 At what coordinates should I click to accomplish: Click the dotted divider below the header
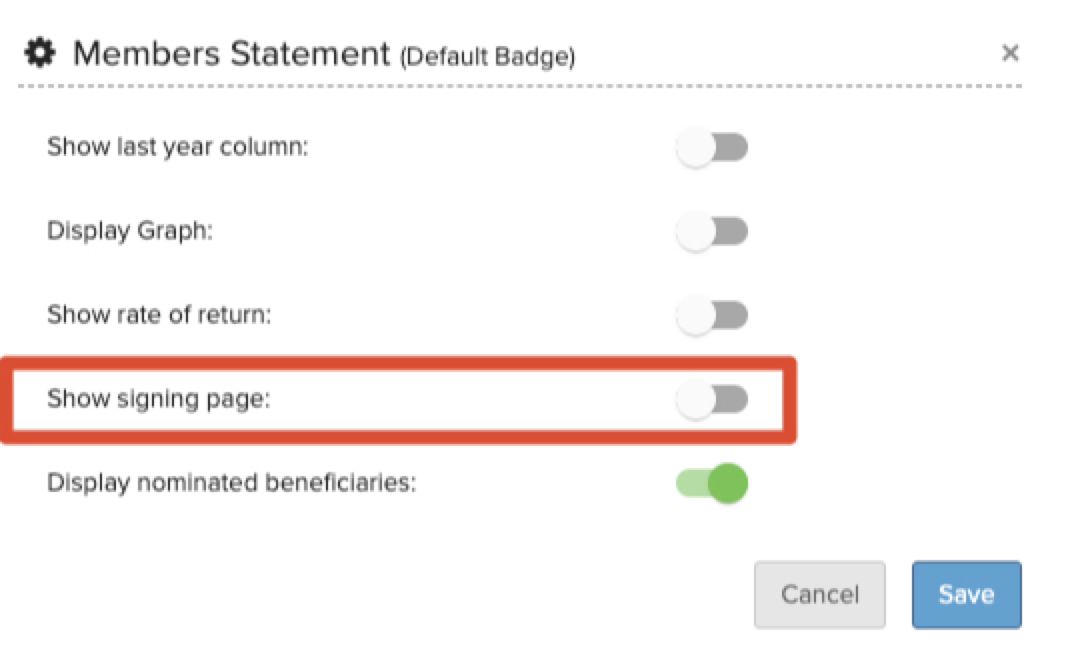point(520,87)
